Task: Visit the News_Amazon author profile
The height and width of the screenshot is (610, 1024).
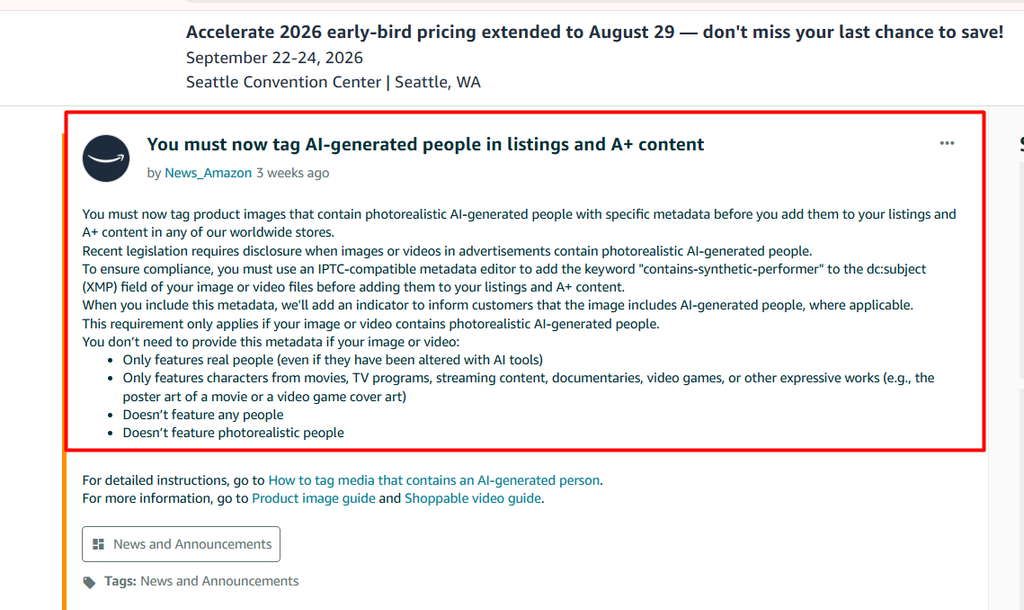Action: (x=208, y=173)
